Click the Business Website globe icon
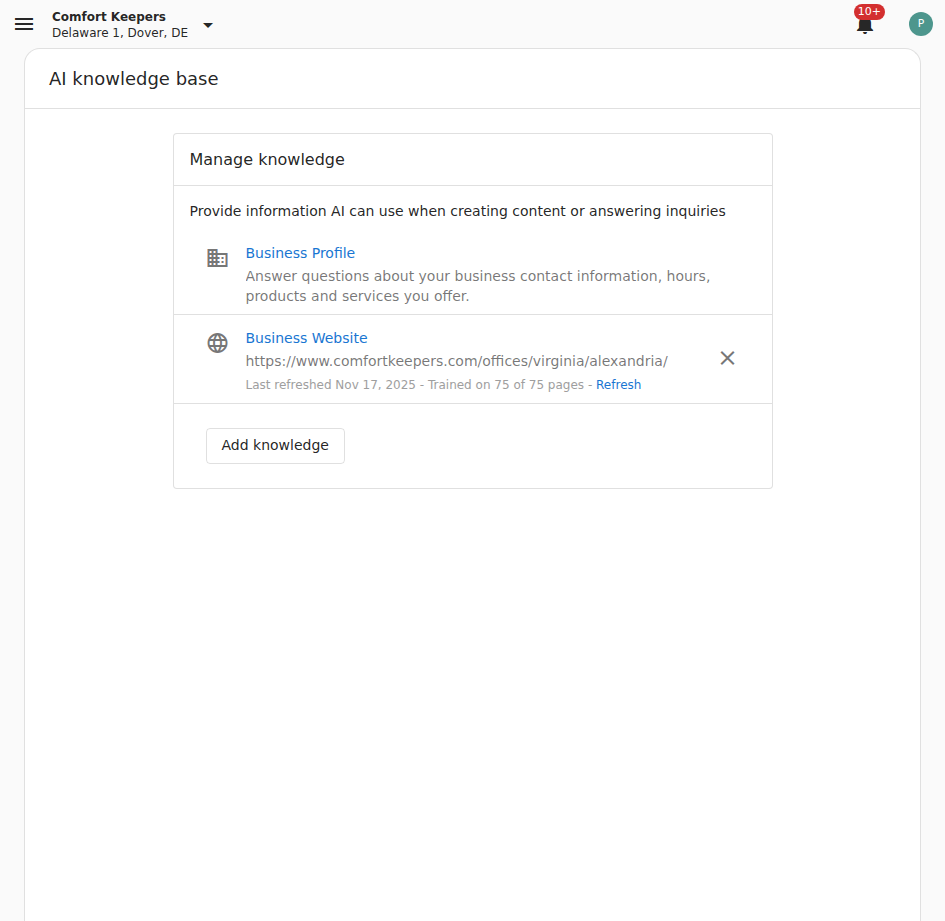 pyautogui.click(x=218, y=343)
